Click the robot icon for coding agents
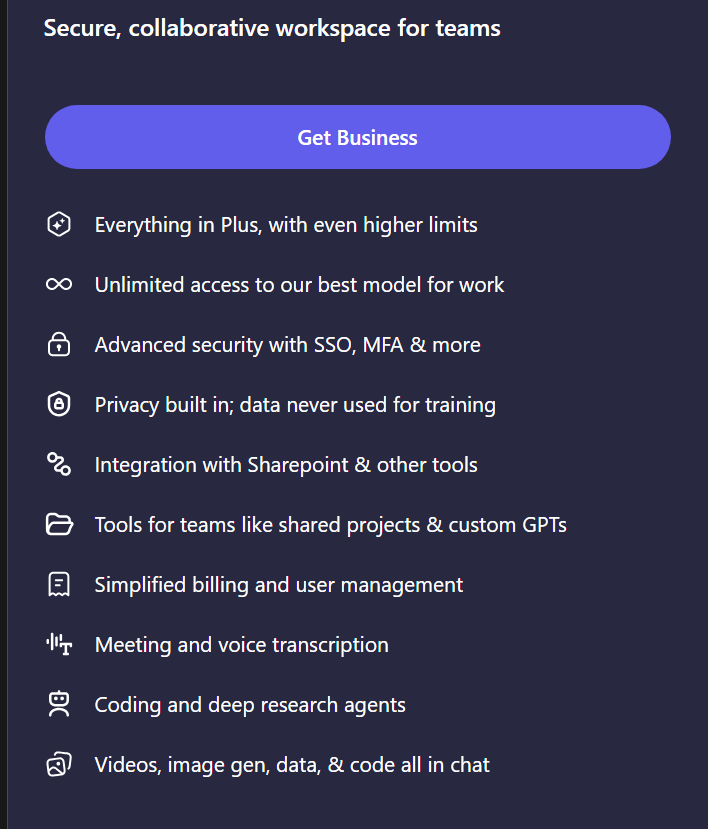The image size is (708, 829). tap(59, 705)
